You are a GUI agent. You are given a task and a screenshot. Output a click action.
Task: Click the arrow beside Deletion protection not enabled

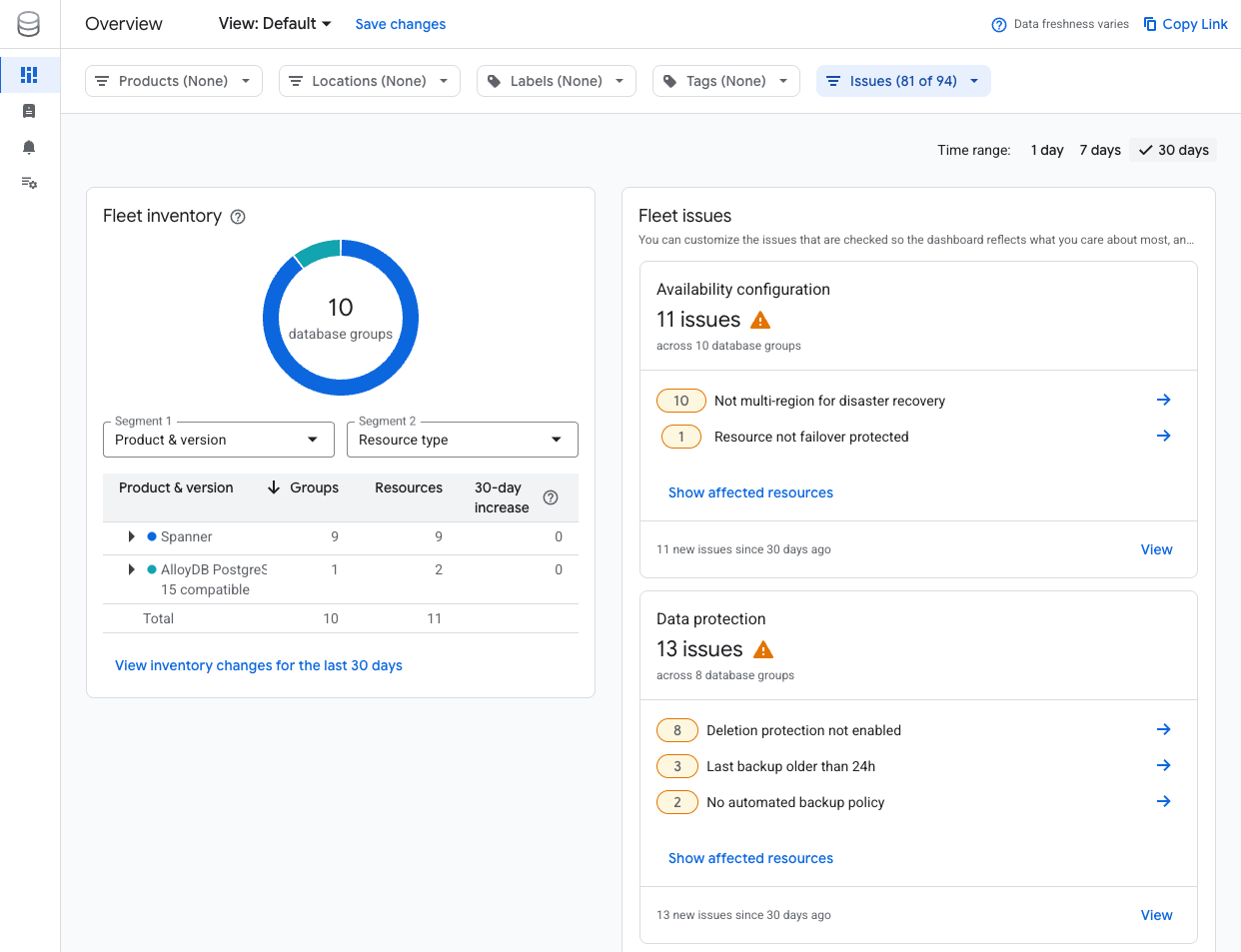pyautogui.click(x=1163, y=729)
